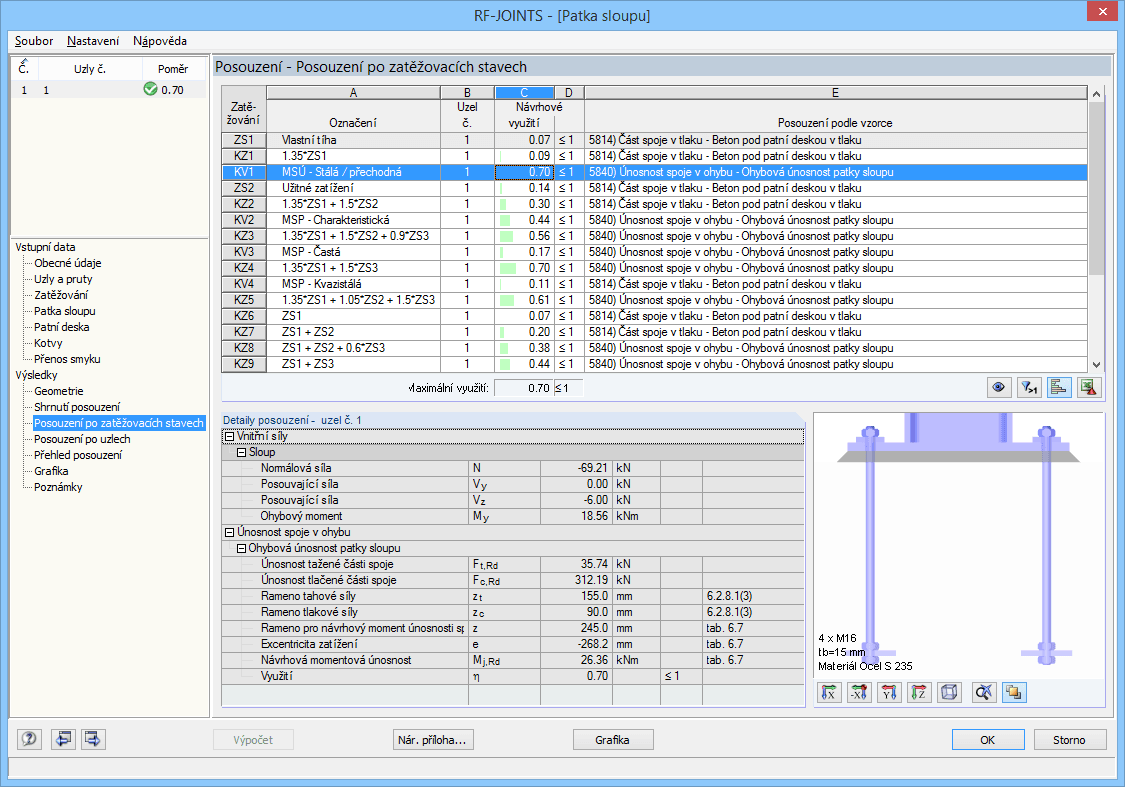Set view in Z direction
The height and width of the screenshot is (787, 1125).
click(918, 692)
